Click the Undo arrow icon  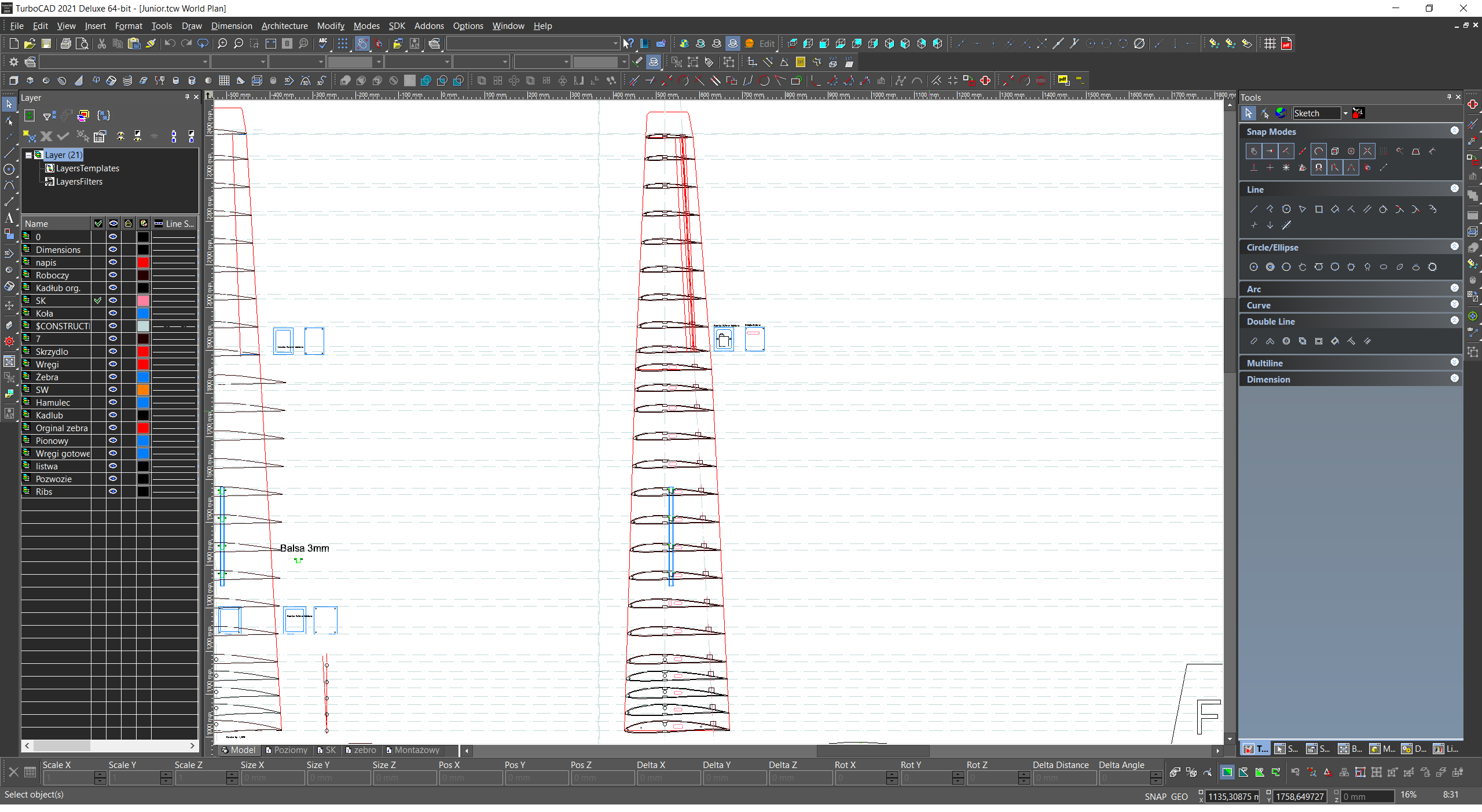[x=170, y=44]
